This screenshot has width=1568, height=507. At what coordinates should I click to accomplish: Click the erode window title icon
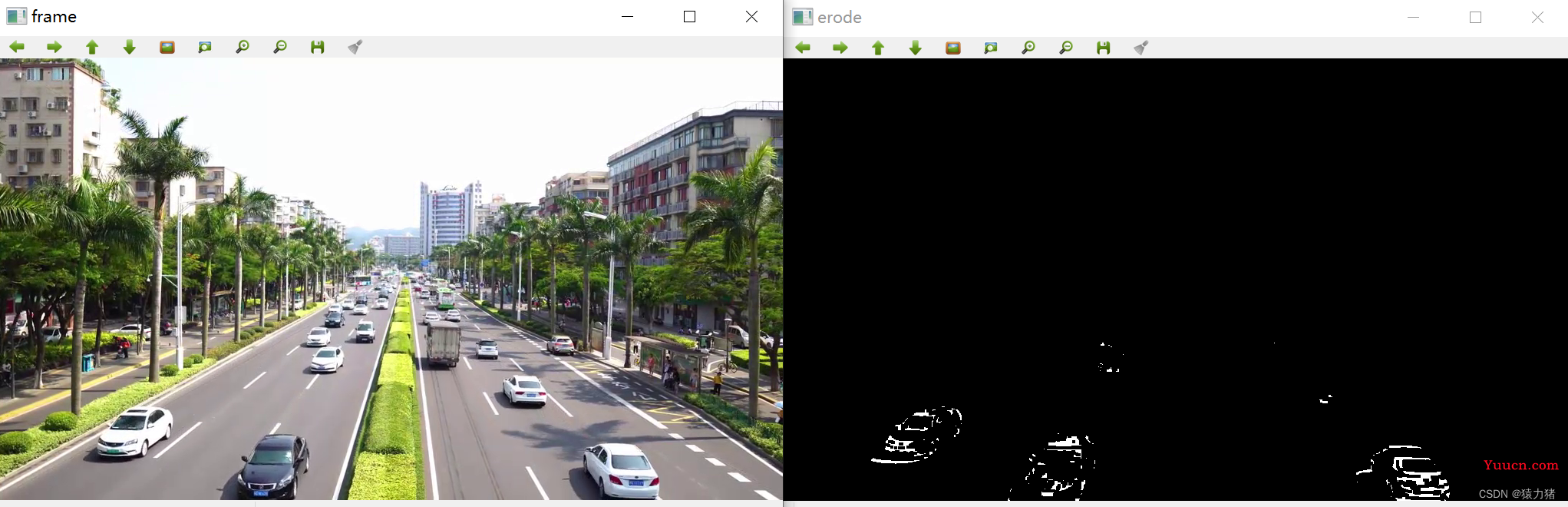tap(802, 17)
